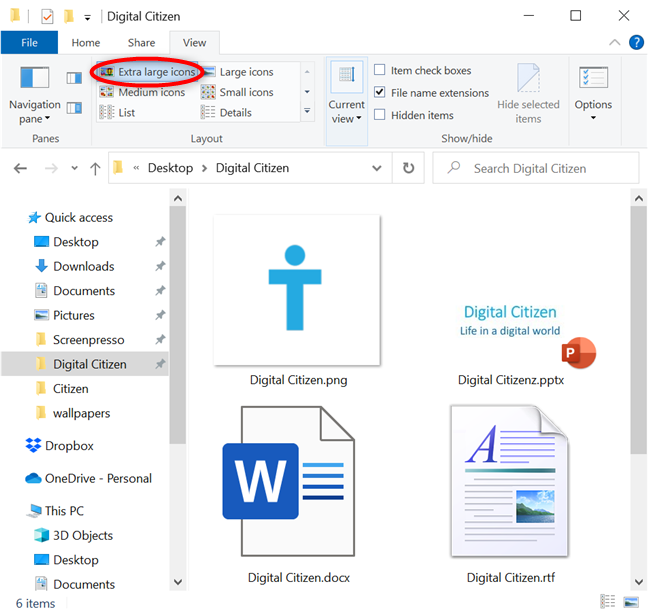The width and height of the screenshot is (648, 615).
Task: Refresh the folder view
Action: pyautogui.click(x=408, y=168)
